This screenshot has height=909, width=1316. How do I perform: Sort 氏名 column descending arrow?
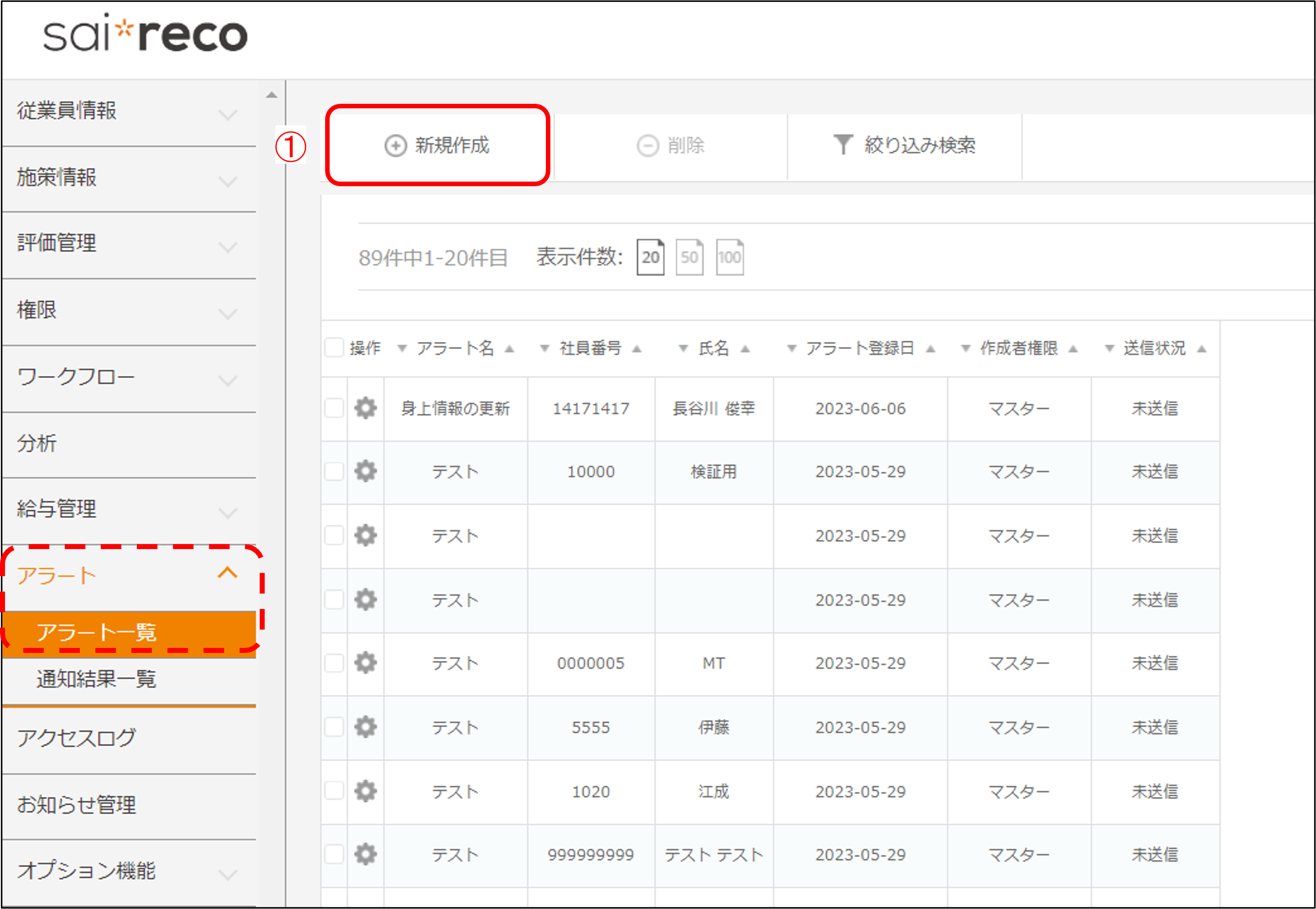click(x=683, y=348)
